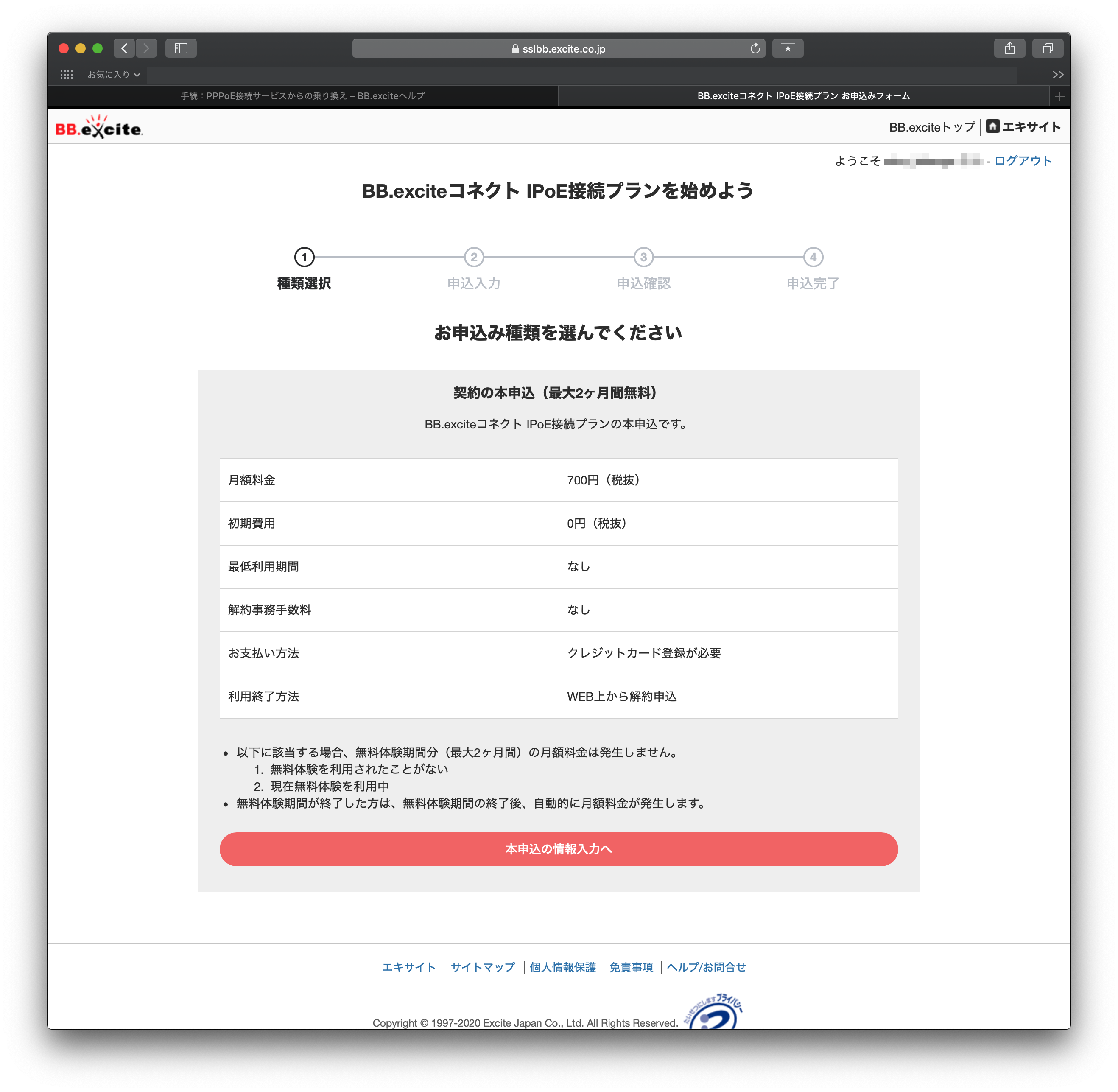Click the 利用終了方法 label cell

point(389,696)
